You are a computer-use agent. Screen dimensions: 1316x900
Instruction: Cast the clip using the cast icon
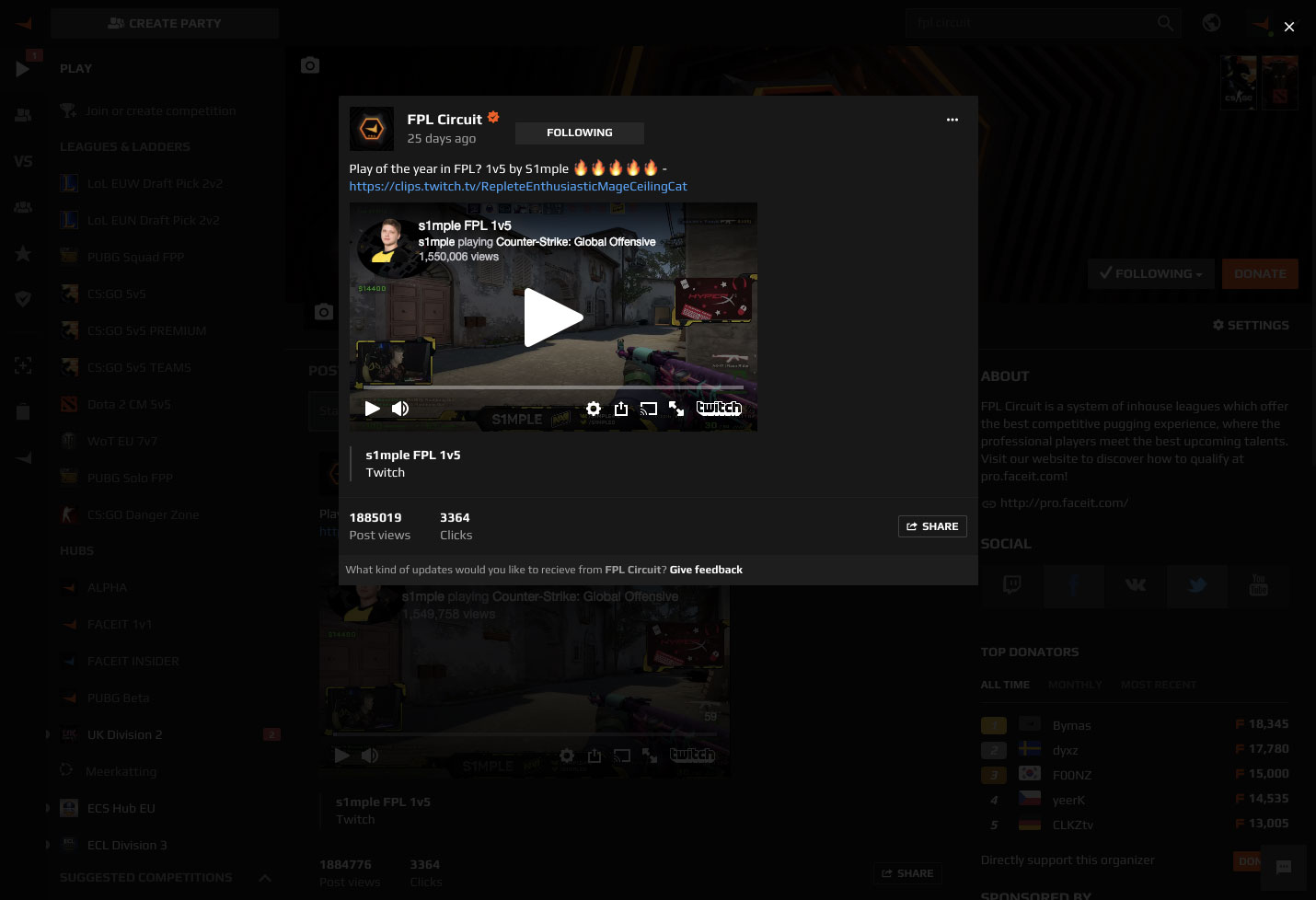click(x=649, y=409)
